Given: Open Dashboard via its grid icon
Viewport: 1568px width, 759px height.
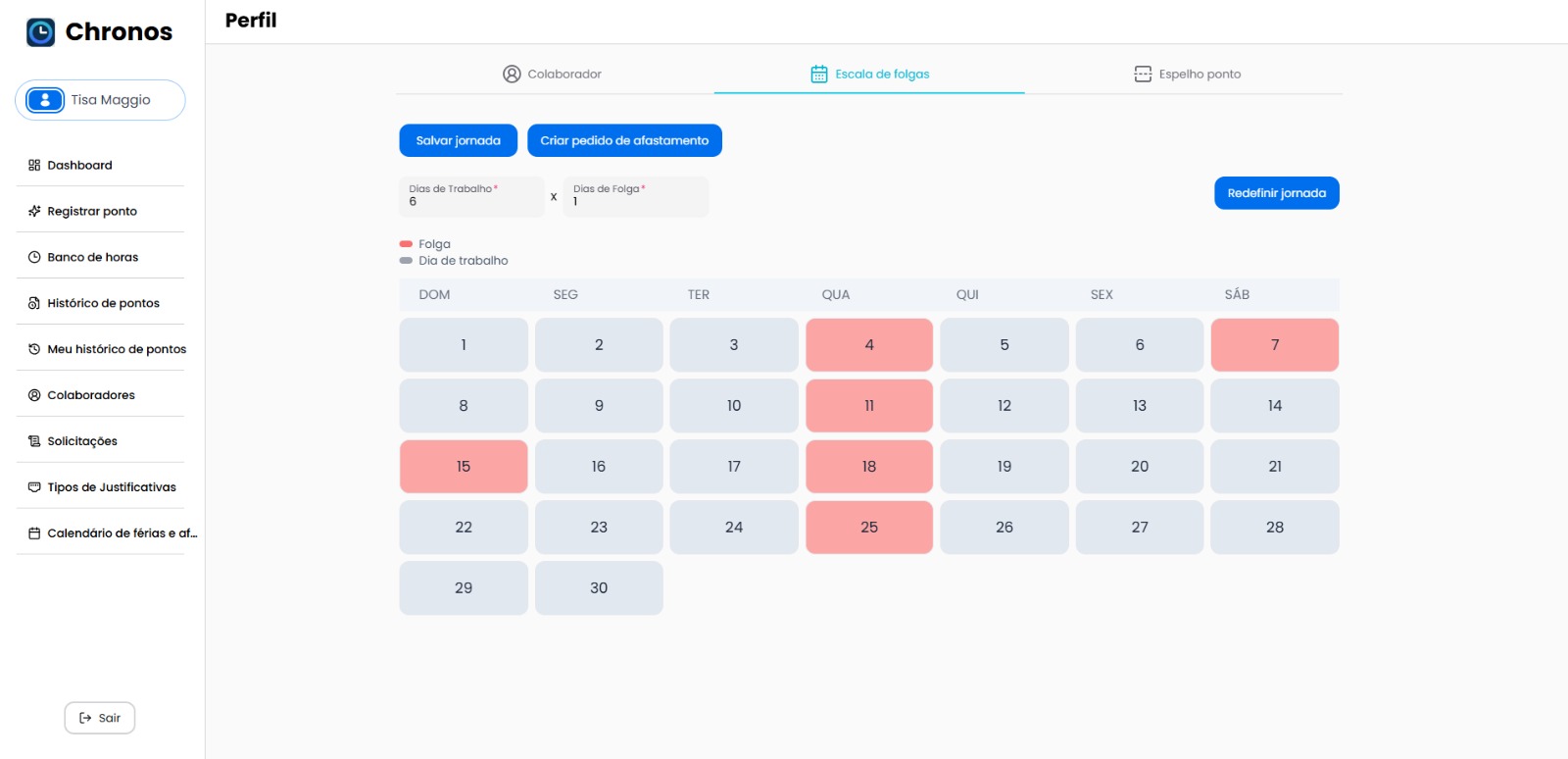Looking at the screenshot, I should coord(34,165).
